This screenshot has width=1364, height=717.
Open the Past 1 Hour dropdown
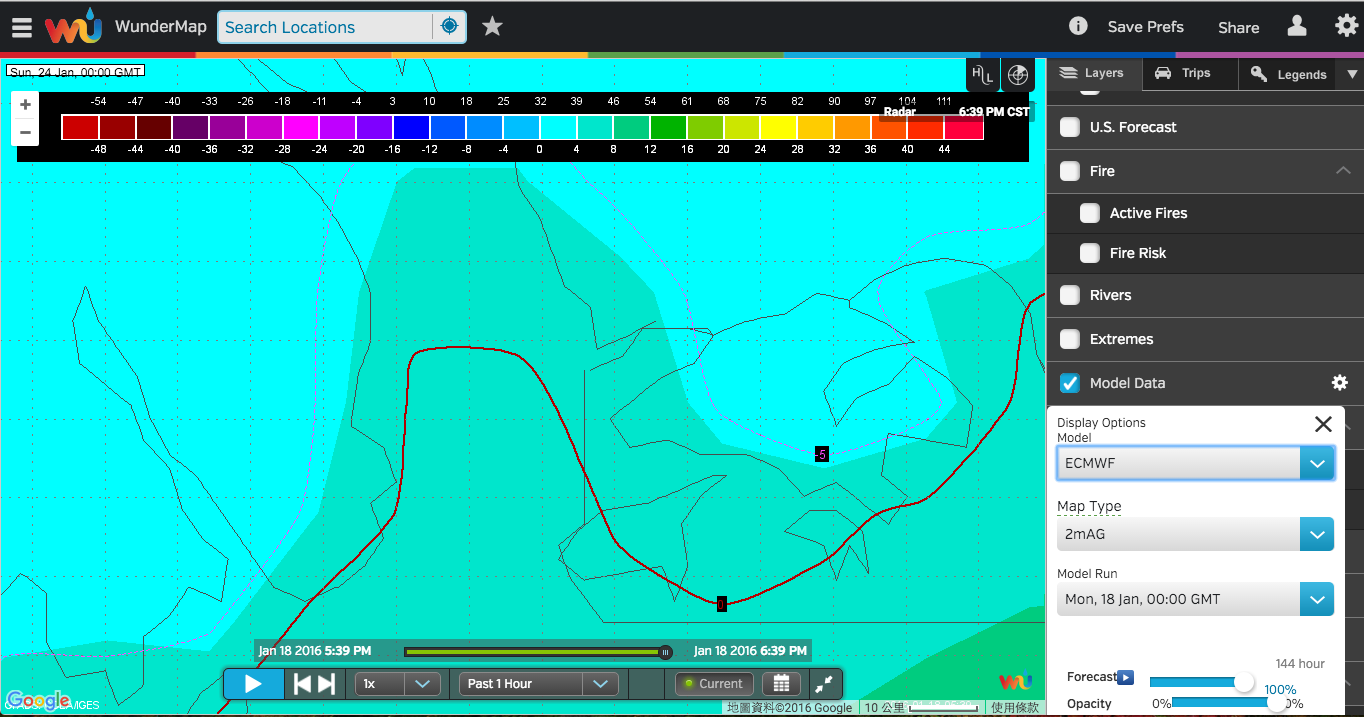point(538,684)
